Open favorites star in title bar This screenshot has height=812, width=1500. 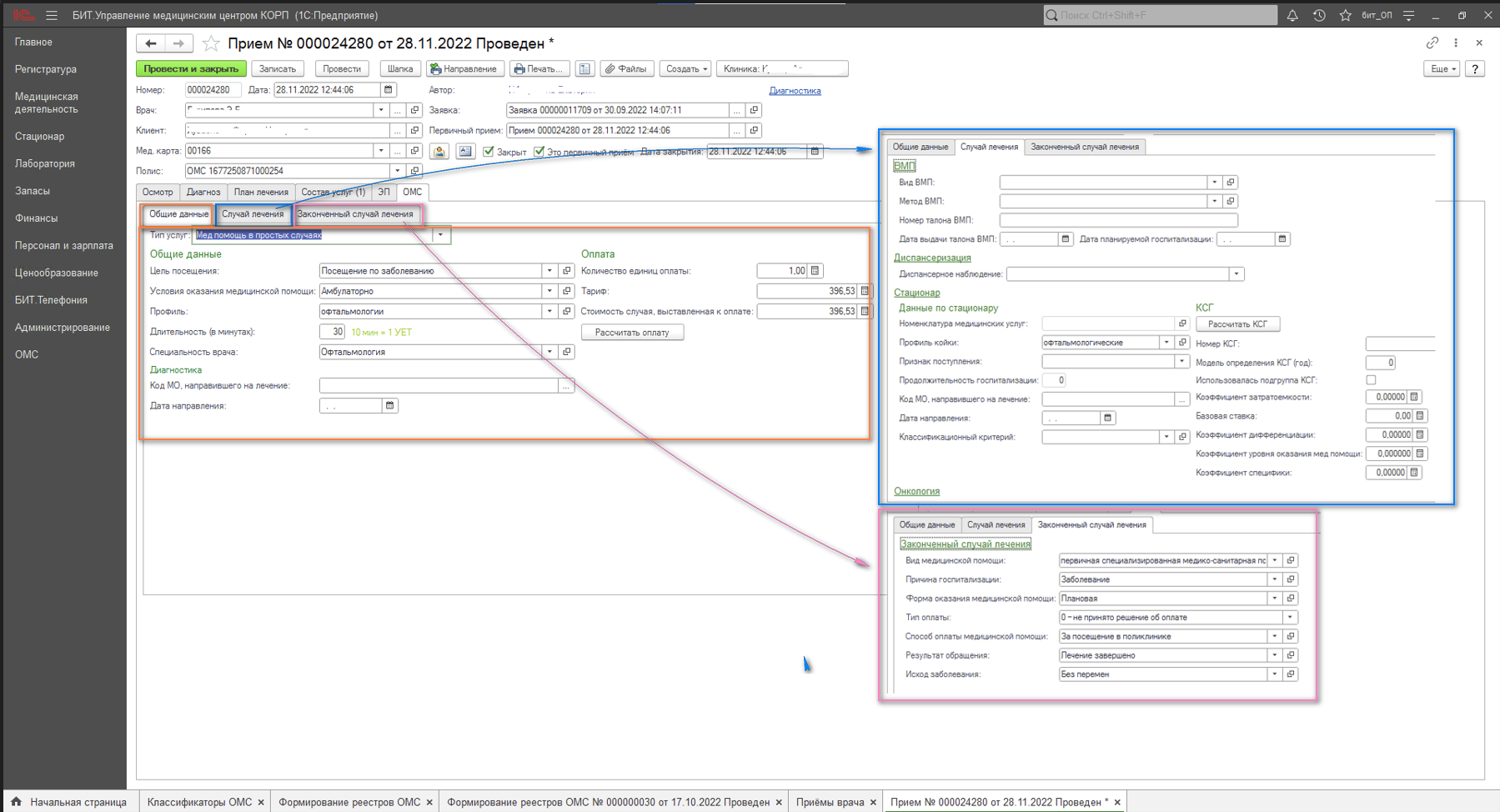point(1345,15)
